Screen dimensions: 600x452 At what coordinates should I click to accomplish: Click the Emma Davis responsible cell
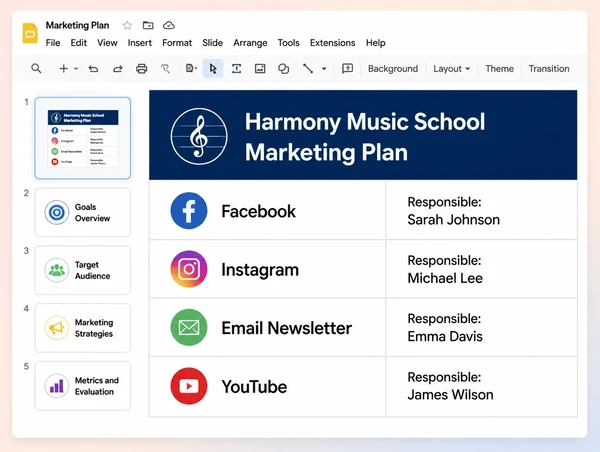pos(481,328)
